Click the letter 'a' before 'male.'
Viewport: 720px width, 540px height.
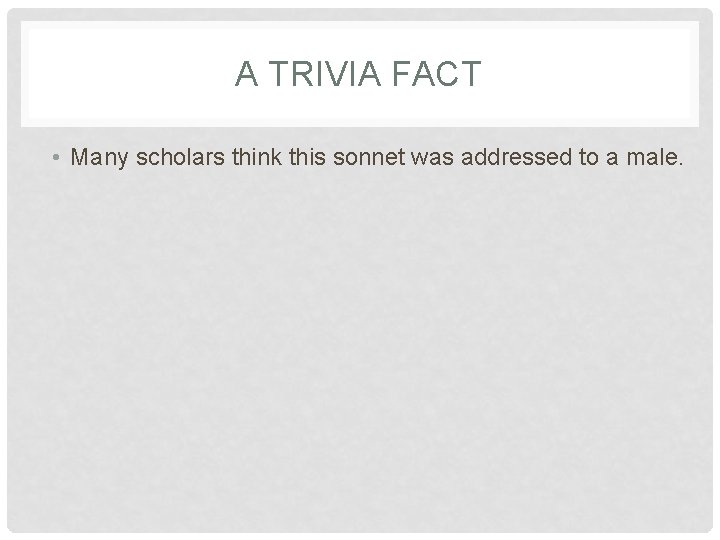coord(612,160)
